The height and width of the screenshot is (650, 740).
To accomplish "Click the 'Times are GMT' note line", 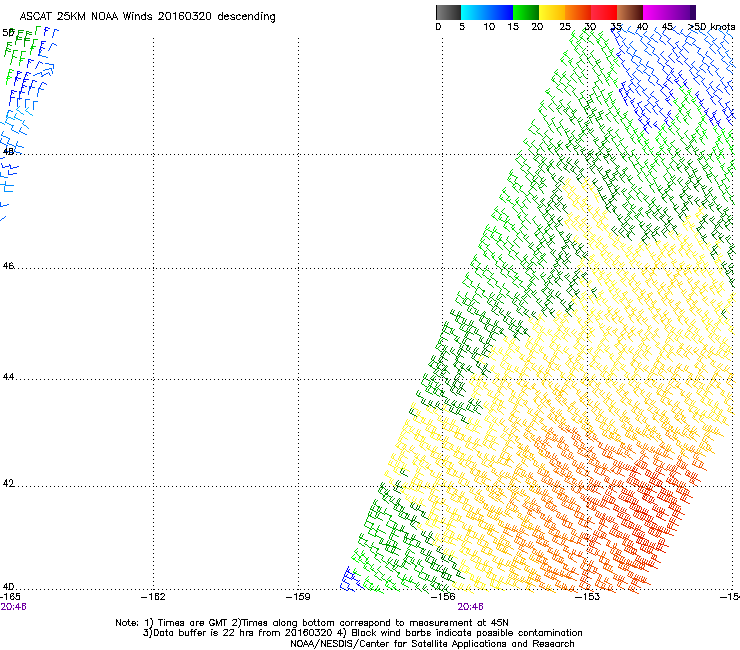I will tap(311, 623).
